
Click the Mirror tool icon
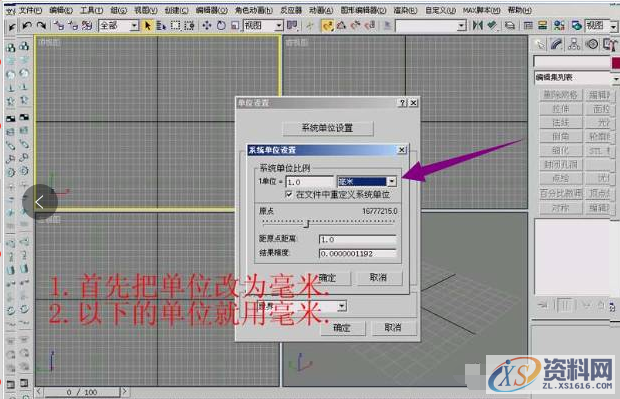[478, 26]
